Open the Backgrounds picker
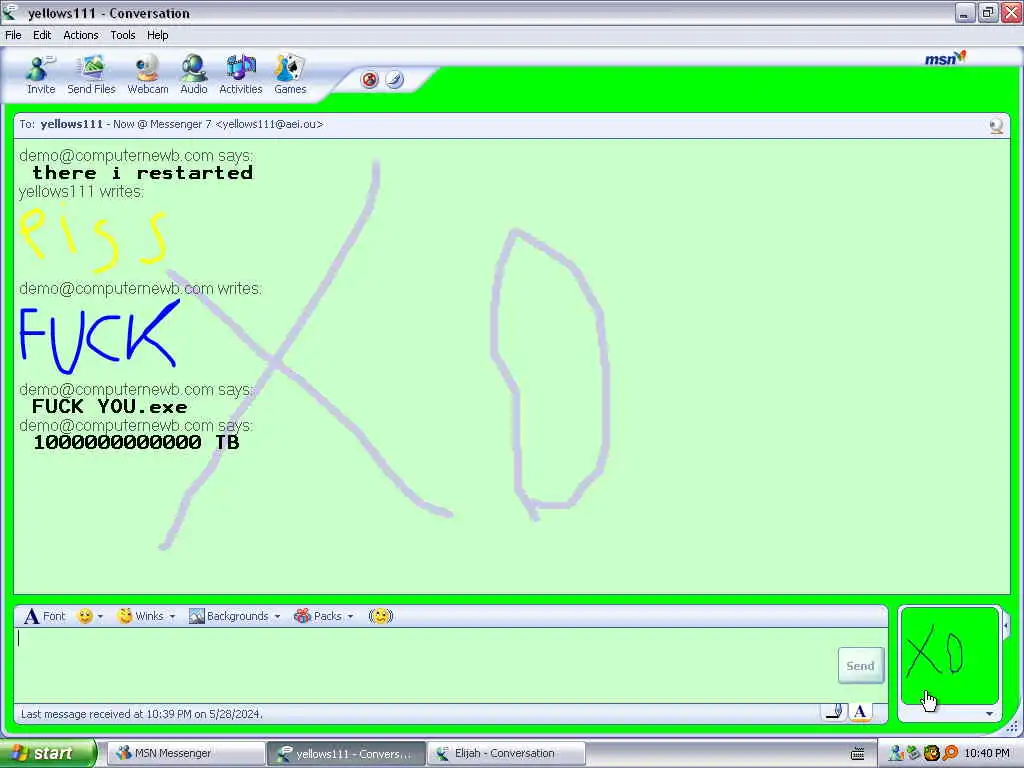The height and width of the screenshot is (768, 1024). [229, 616]
